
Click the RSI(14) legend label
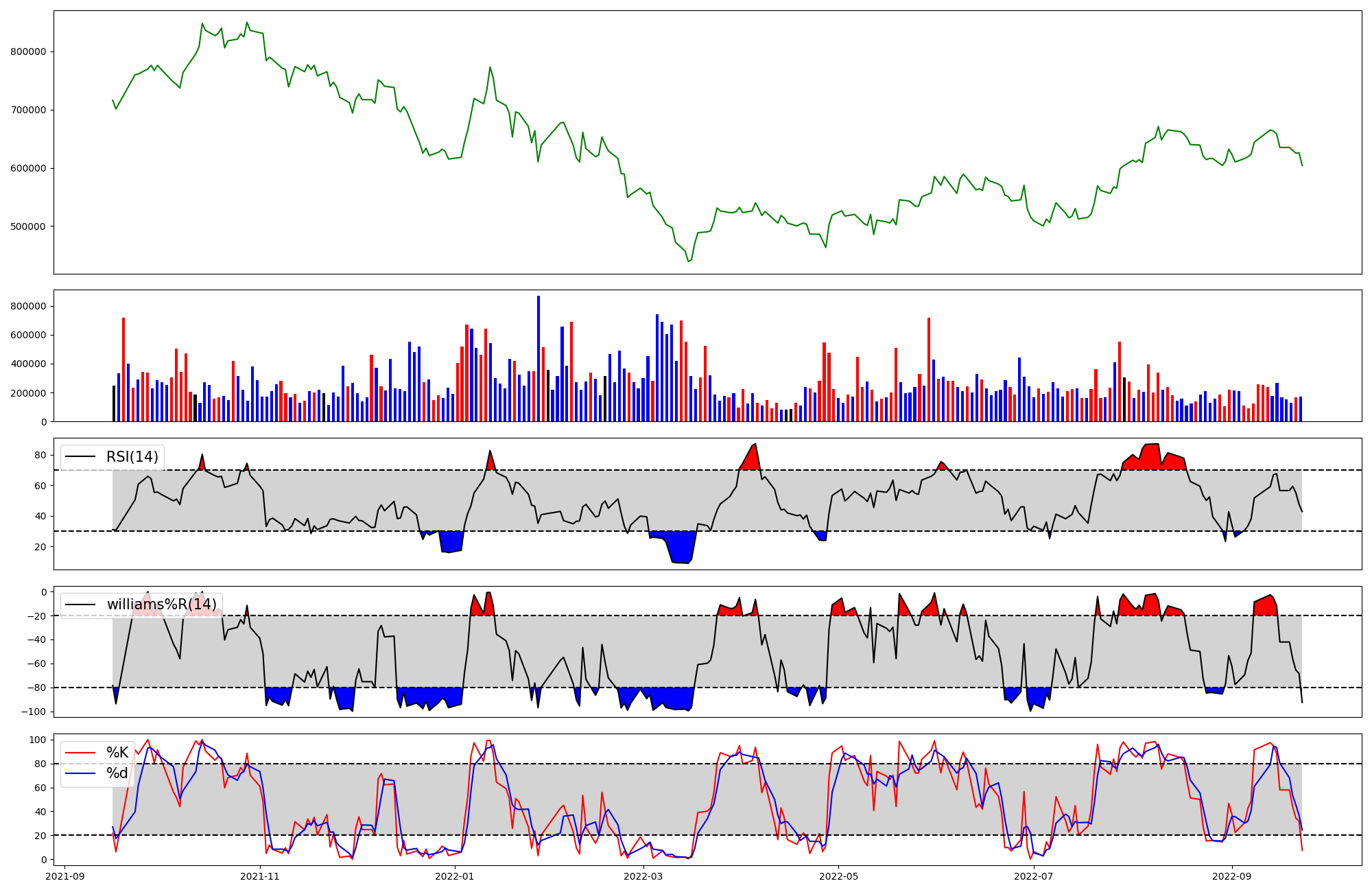[x=132, y=457]
